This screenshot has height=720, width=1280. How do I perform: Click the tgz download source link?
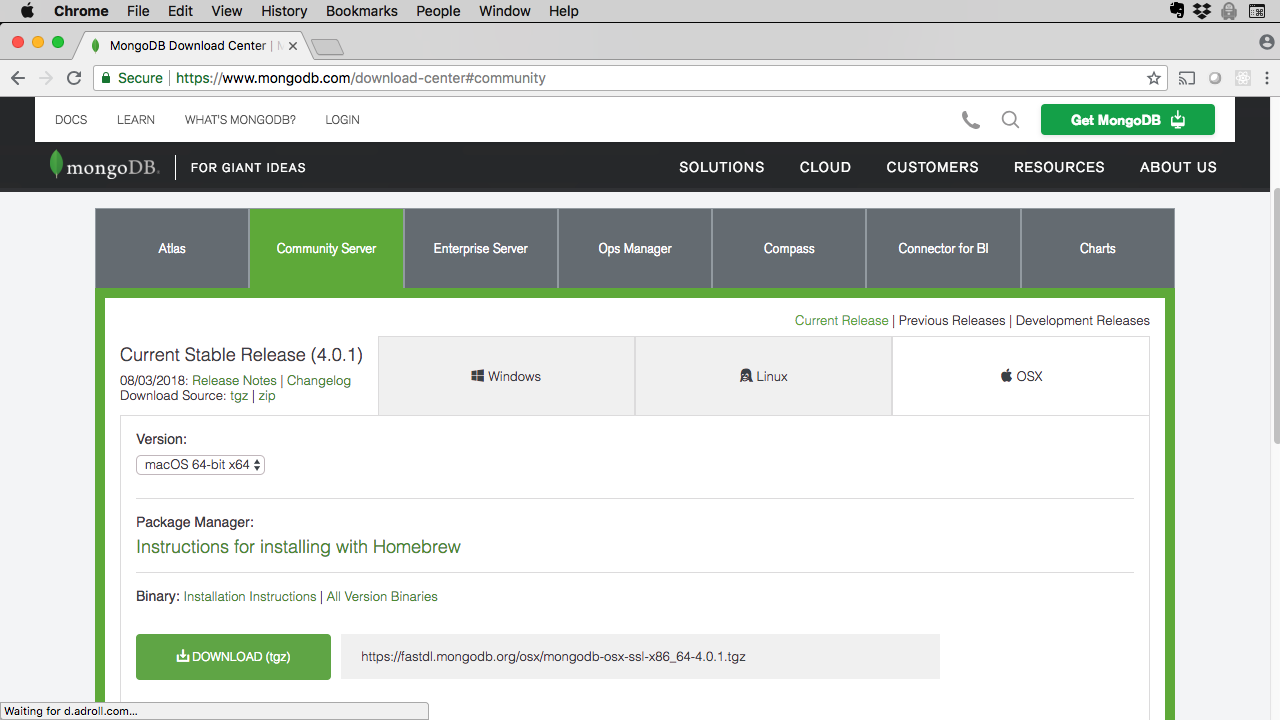pyautogui.click(x=239, y=396)
